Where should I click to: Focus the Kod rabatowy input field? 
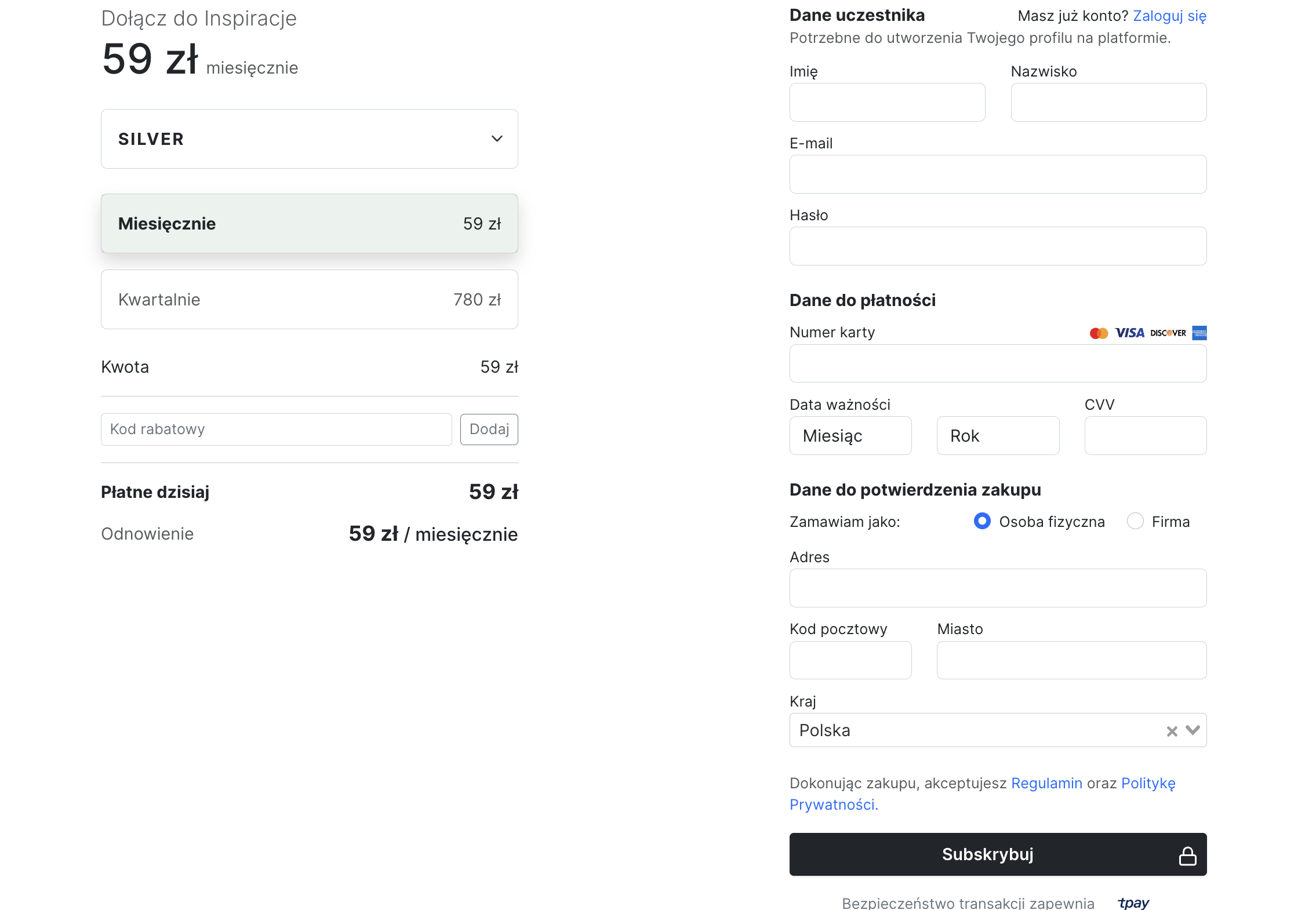[276, 429]
